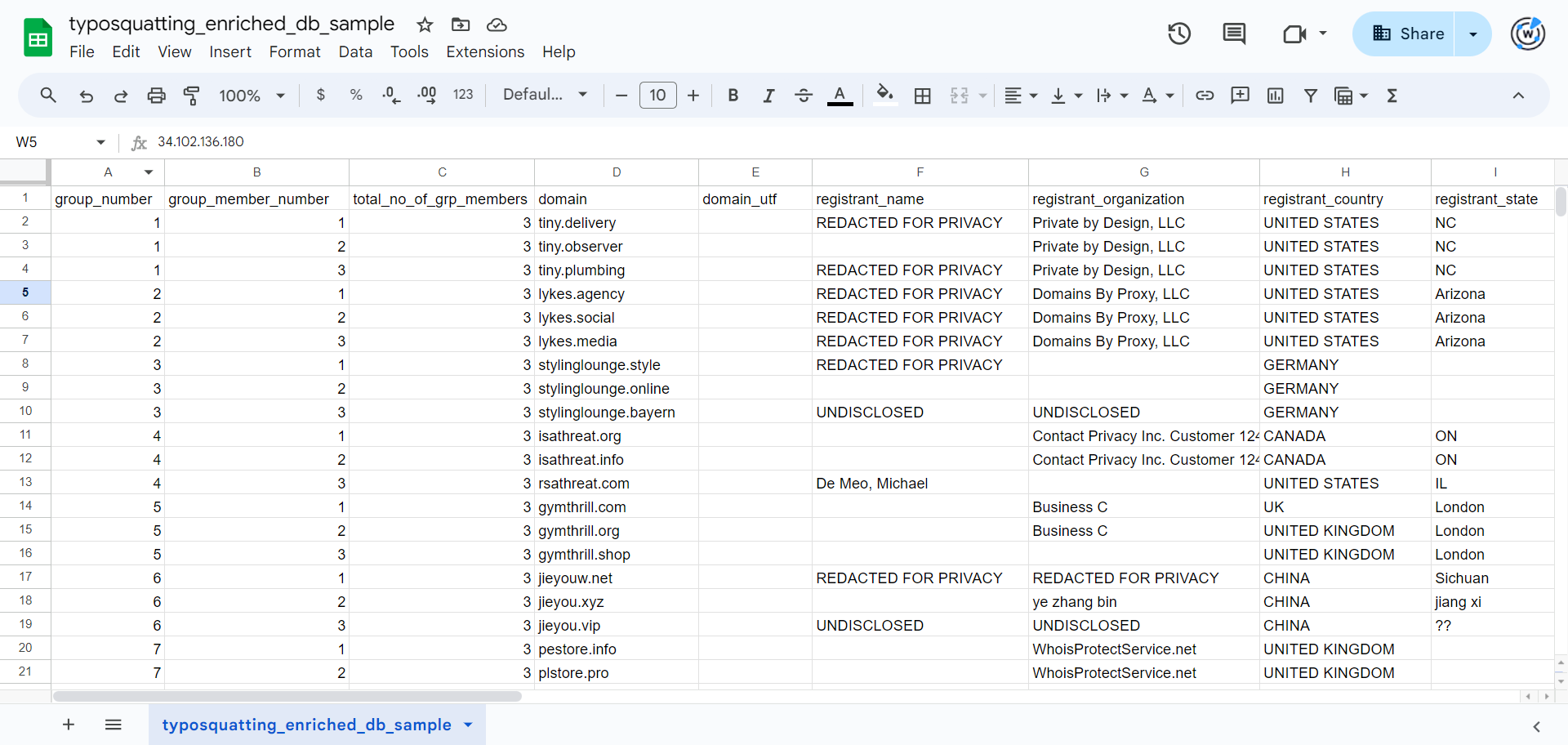Click the Functions sigma icon
This screenshot has height=745, width=1568.
1392,96
